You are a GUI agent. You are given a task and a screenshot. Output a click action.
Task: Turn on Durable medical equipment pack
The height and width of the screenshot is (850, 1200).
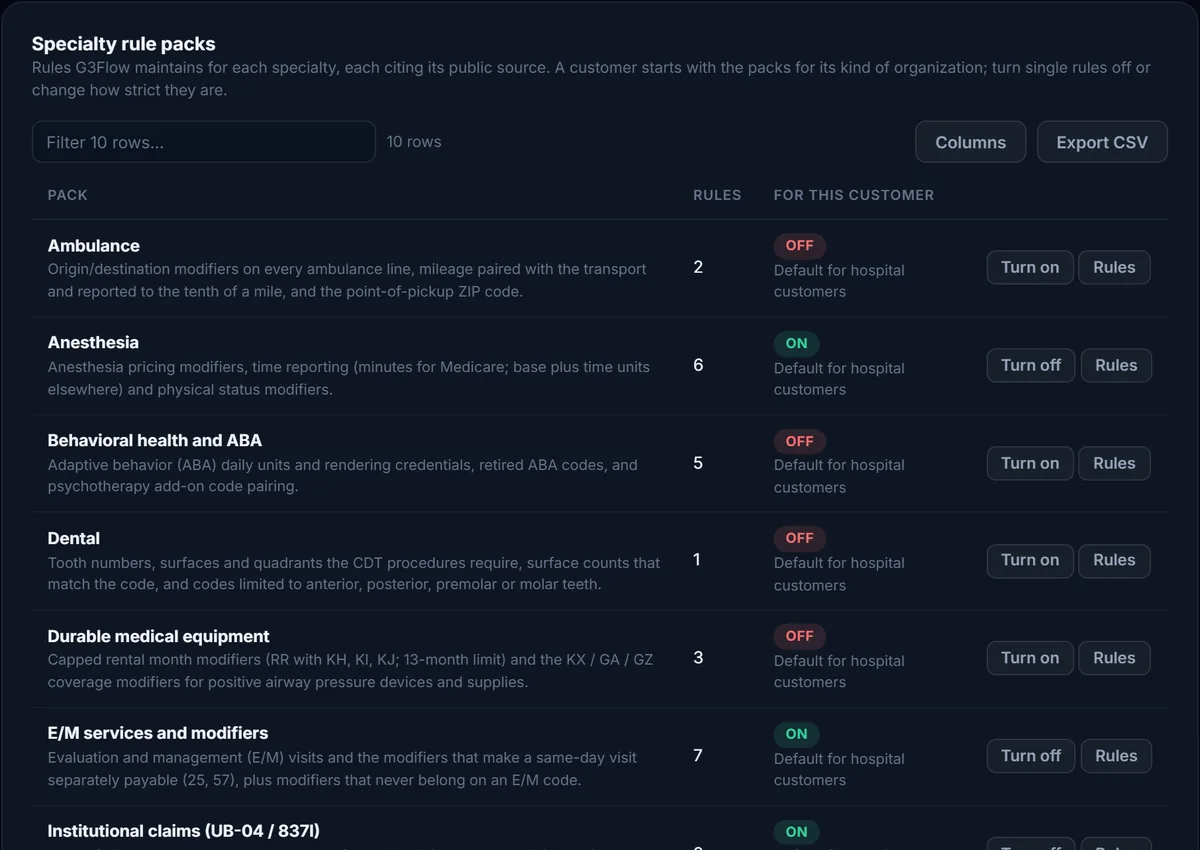click(1030, 658)
